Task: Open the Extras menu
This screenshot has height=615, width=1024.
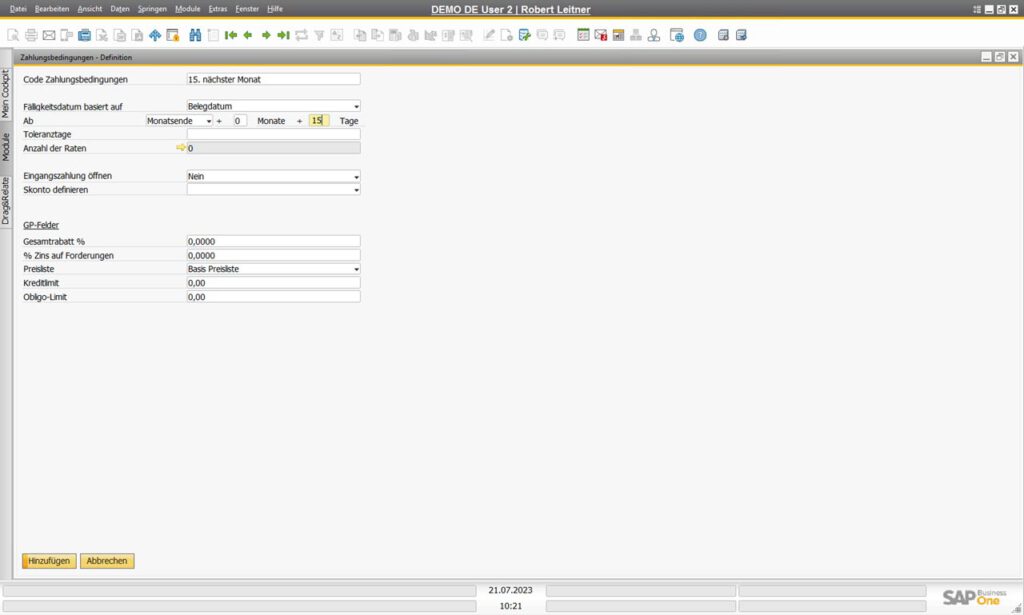Action: (x=217, y=9)
